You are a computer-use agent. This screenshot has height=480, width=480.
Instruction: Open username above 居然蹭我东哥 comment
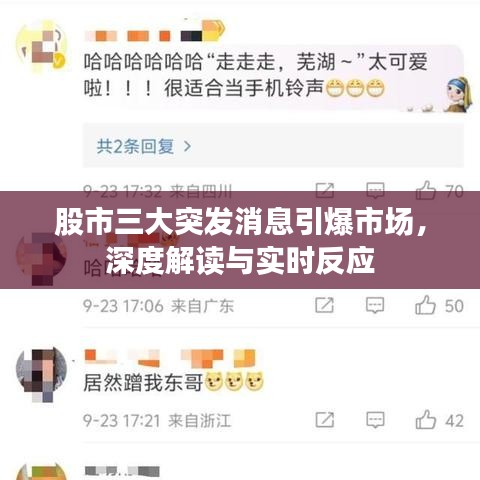170,358
